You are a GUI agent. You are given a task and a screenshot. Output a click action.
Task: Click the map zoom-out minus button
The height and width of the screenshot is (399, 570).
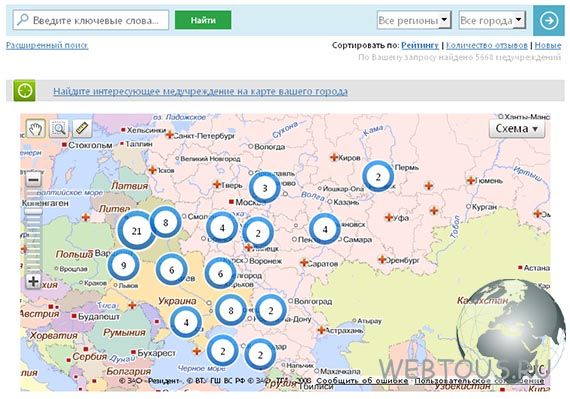(x=33, y=180)
